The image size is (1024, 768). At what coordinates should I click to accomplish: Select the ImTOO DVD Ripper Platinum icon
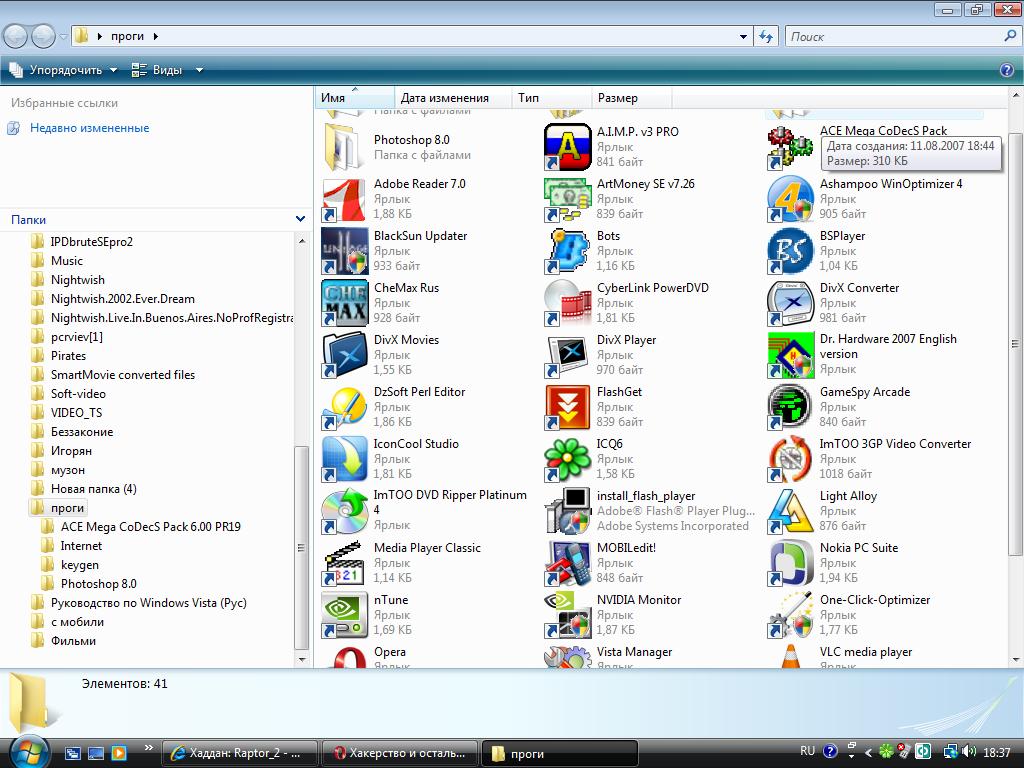coord(344,511)
